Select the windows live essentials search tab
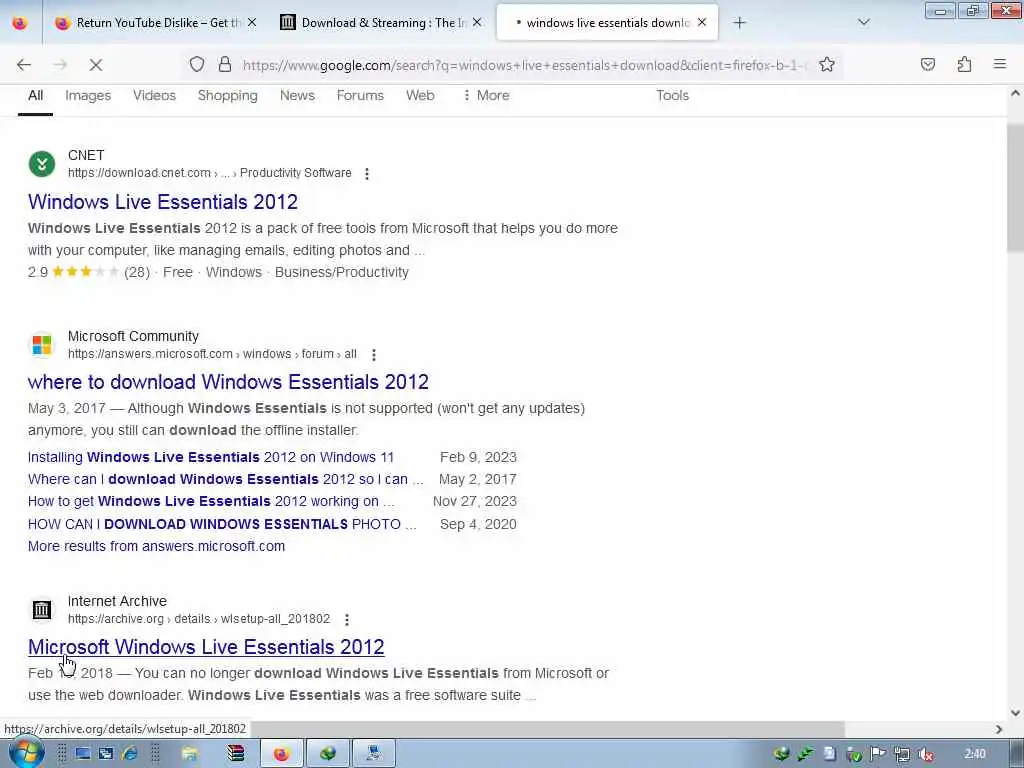 (607, 23)
